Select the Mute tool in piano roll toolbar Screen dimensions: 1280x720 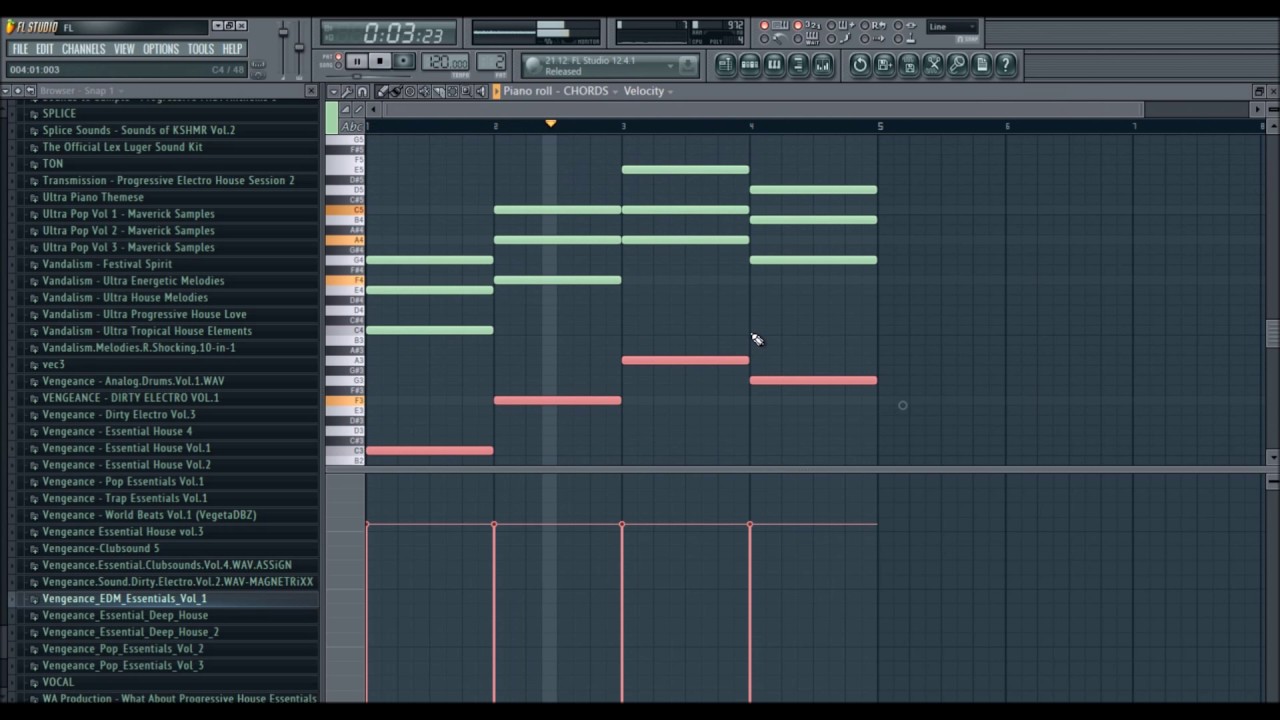(x=424, y=91)
